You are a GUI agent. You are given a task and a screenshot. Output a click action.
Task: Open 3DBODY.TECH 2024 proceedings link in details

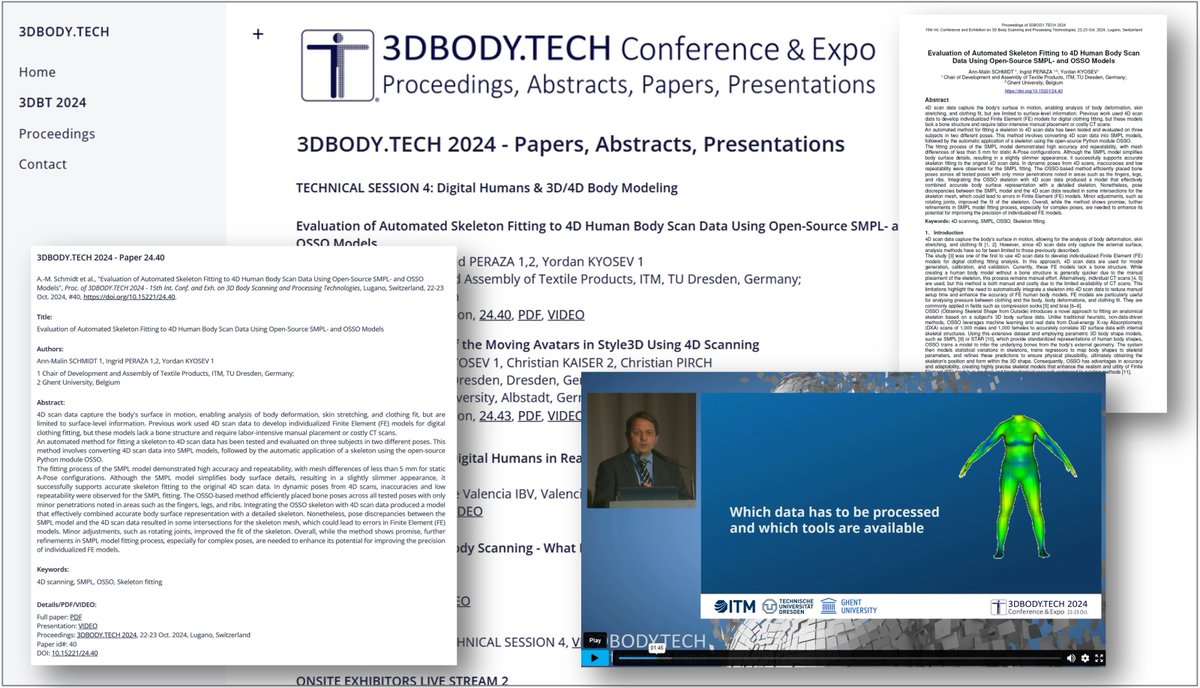coord(107,635)
